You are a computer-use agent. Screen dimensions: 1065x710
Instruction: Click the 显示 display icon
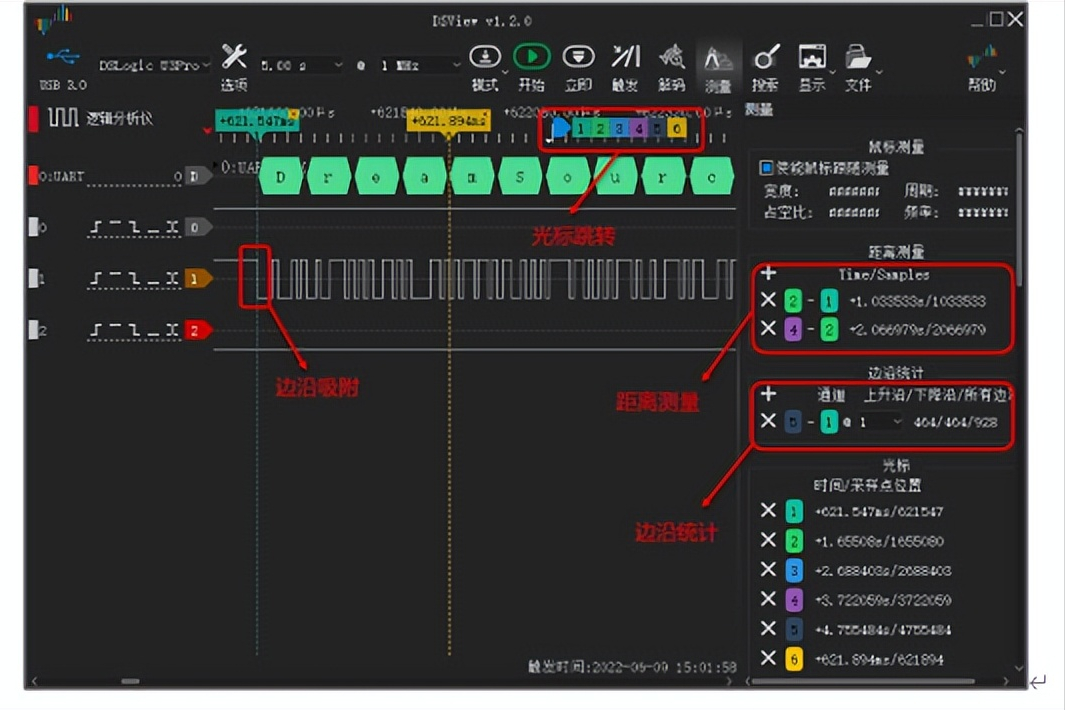pyautogui.click(x=812, y=57)
